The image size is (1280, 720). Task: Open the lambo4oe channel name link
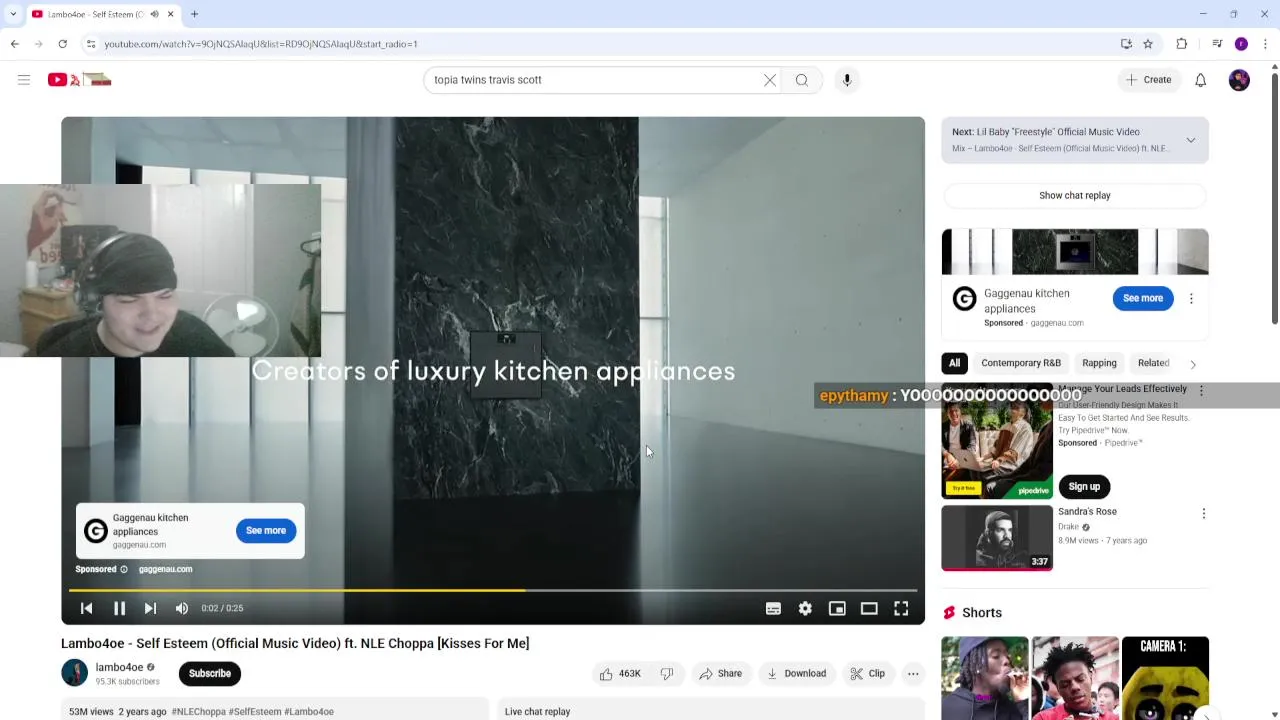click(x=119, y=667)
